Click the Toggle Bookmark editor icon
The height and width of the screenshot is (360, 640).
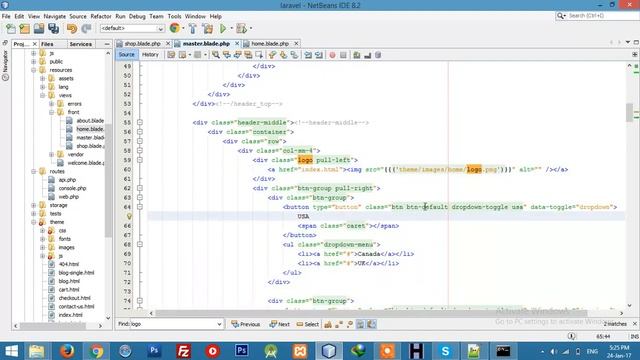(x=294, y=55)
